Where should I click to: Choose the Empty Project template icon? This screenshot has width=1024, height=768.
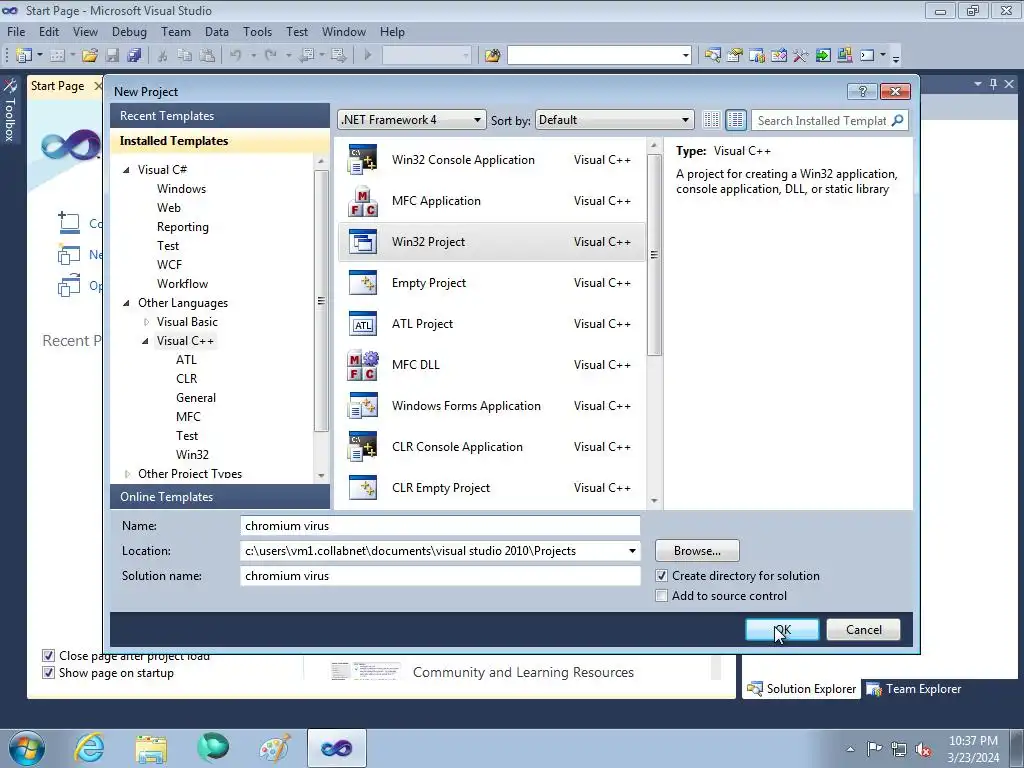[x=362, y=283]
